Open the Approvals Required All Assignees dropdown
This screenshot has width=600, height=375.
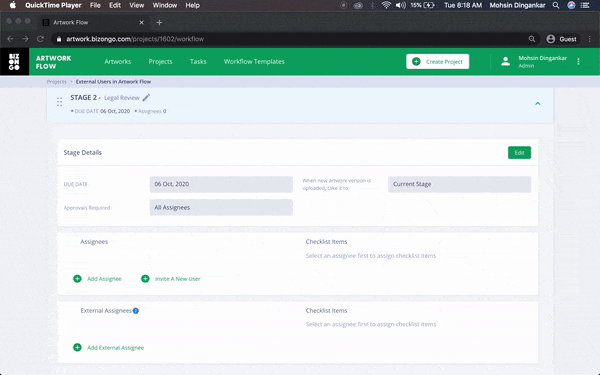click(221, 207)
